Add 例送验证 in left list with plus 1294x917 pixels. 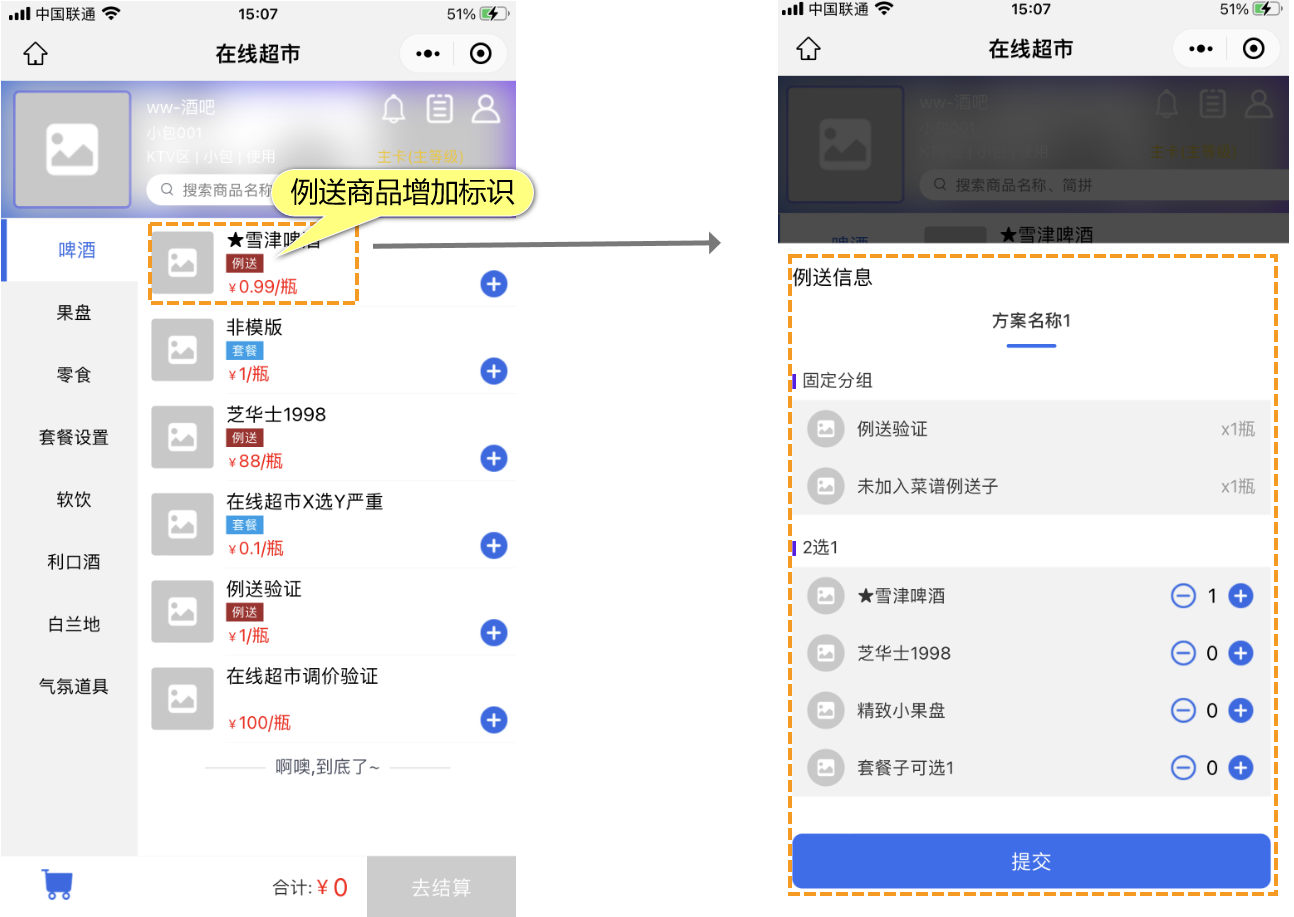pos(494,632)
